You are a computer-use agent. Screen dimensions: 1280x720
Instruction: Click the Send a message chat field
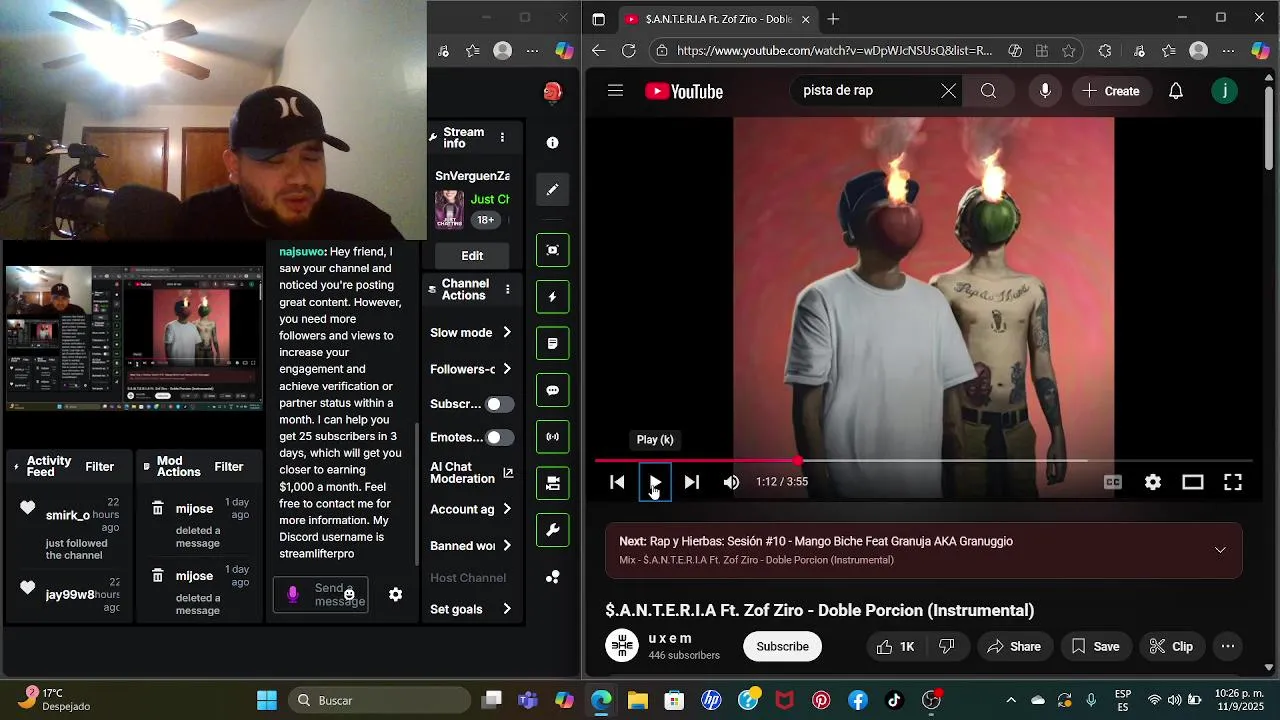point(320,595)
